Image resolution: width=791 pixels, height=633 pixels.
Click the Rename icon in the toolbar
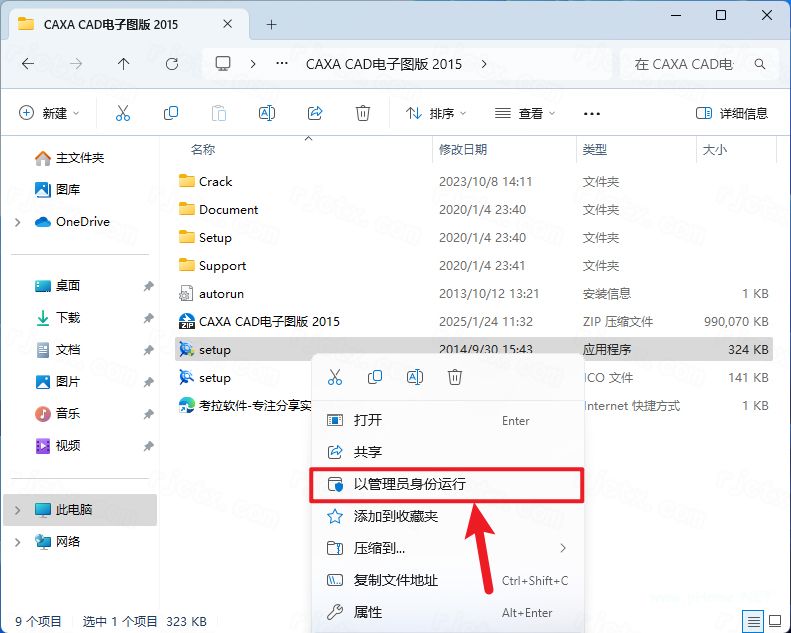pos(266,113)
